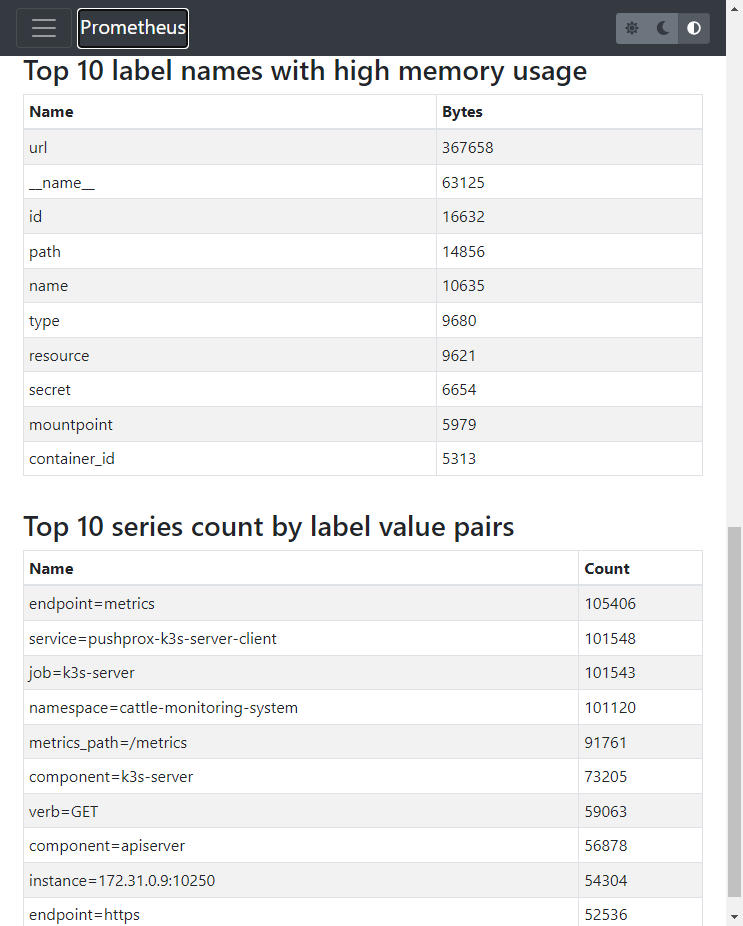Open the hamburger navigation menu
The image size is (743, 926).
coord(43,28)
